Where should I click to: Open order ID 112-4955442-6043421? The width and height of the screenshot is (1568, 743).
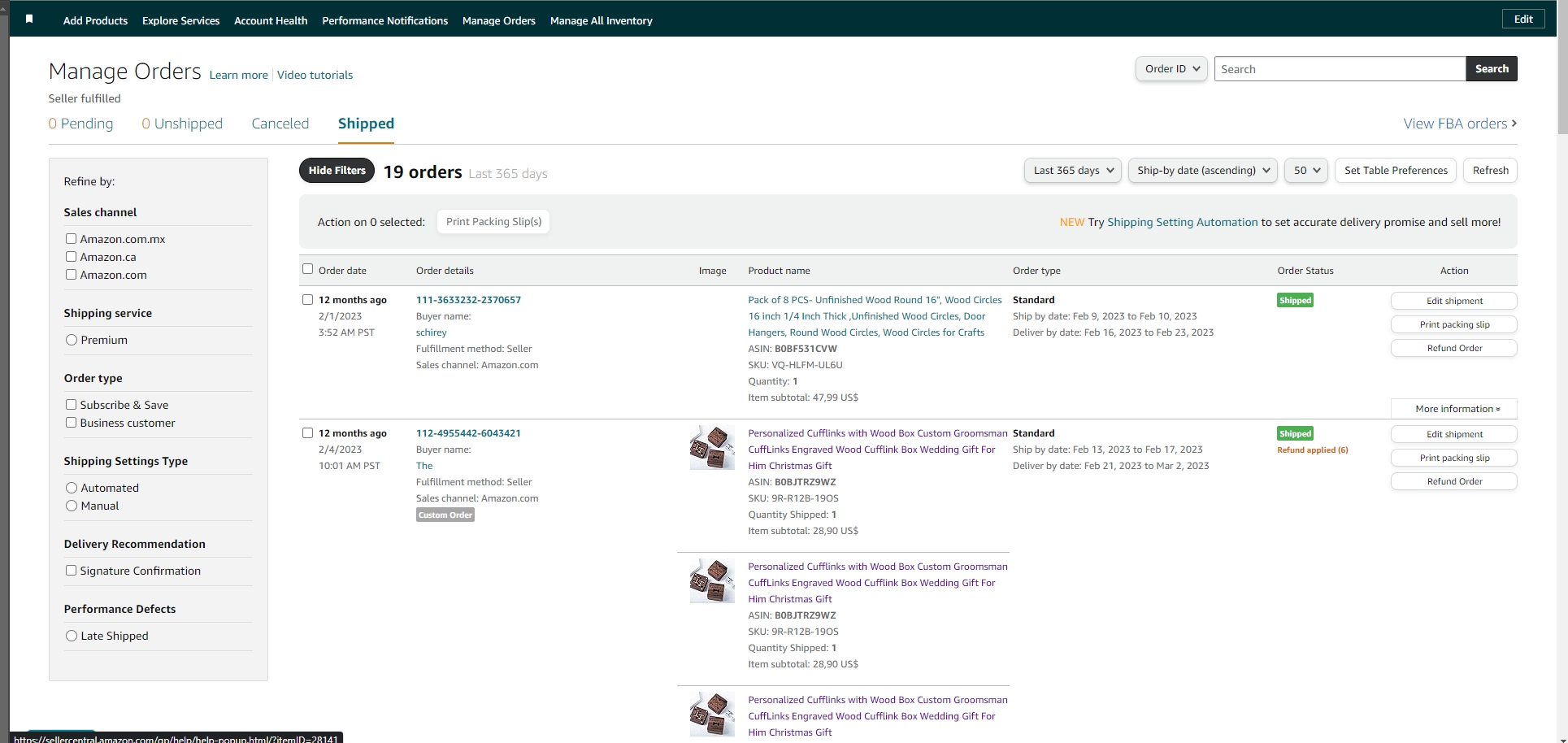click(468, 433)
